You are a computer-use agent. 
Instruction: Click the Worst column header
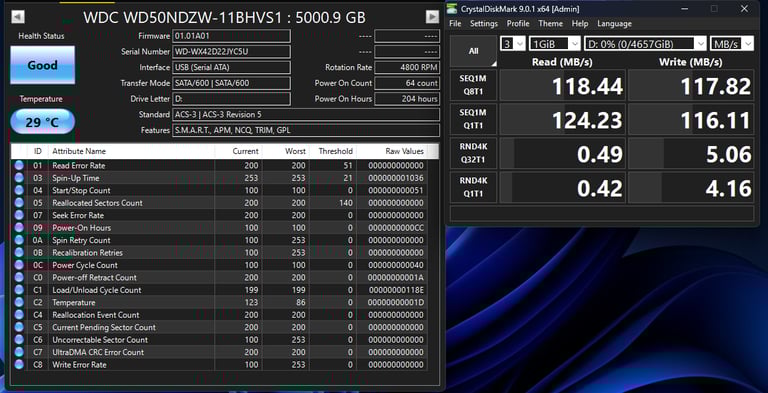[x=286, y=151]
